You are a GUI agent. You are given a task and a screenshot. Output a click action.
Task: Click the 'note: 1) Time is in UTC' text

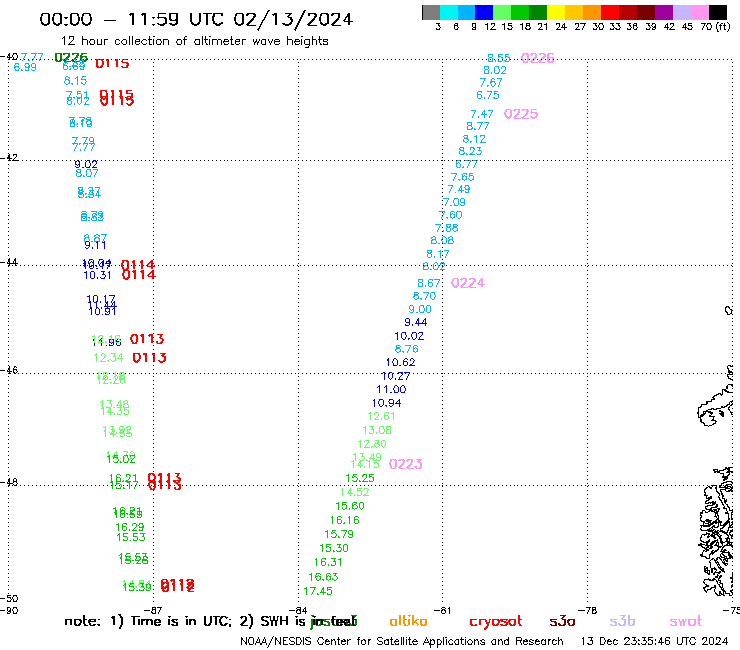coord(148,621)
